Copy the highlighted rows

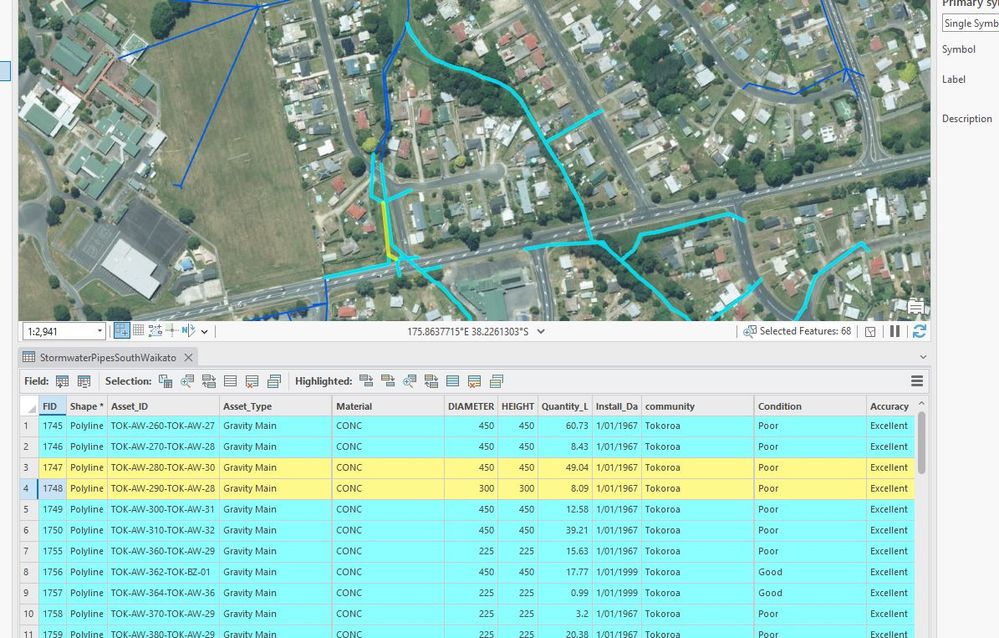point(496,381)
